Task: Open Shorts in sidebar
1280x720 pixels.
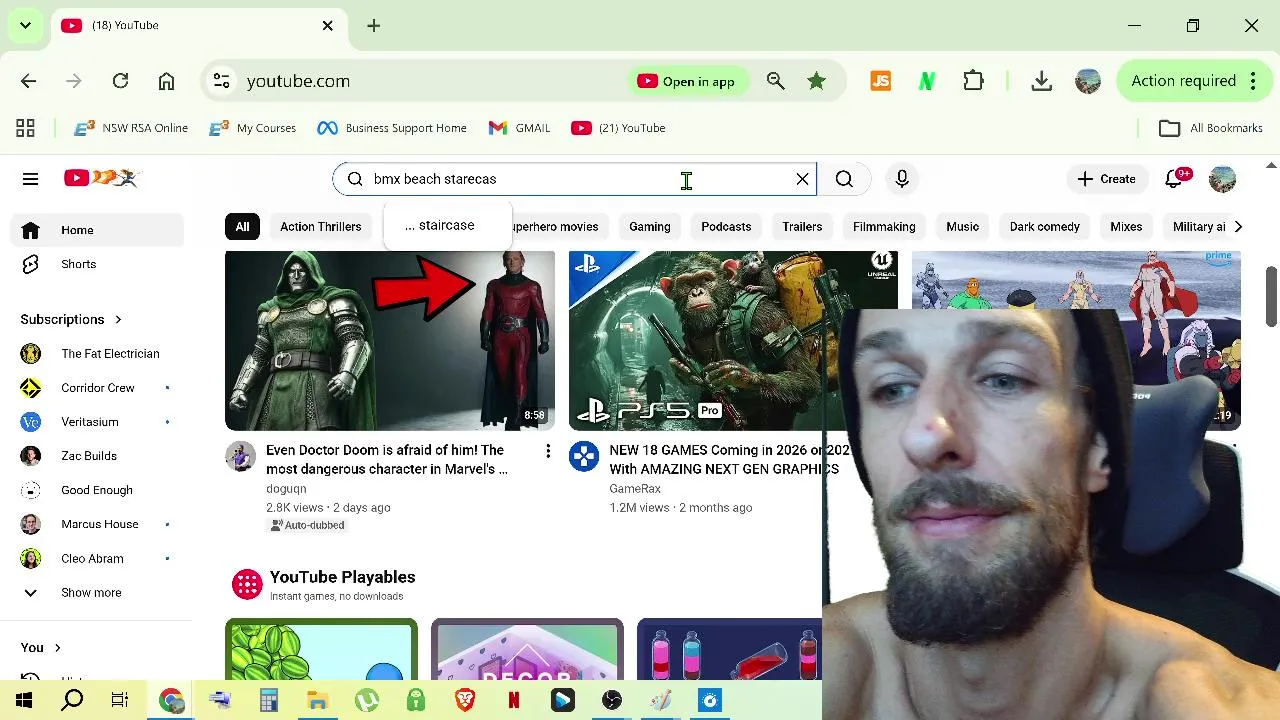Action: coord(97,264)
